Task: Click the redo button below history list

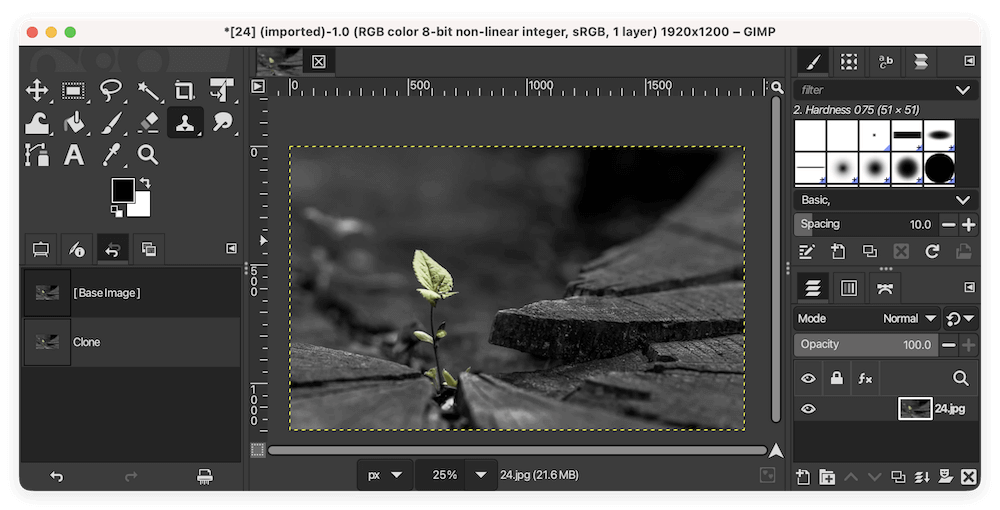Action: pos(131,476)
